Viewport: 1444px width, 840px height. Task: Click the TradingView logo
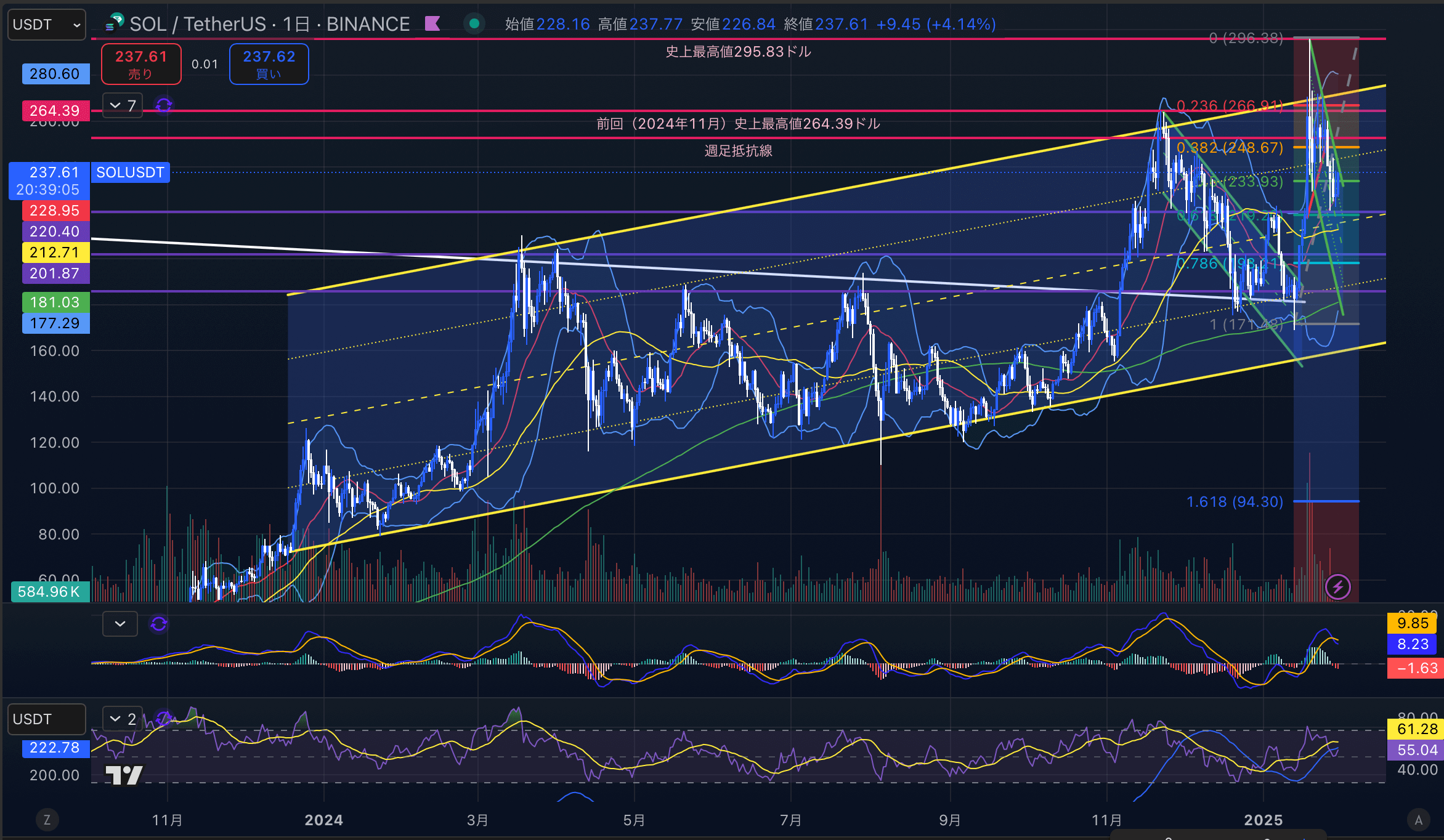tap(124, 775)
